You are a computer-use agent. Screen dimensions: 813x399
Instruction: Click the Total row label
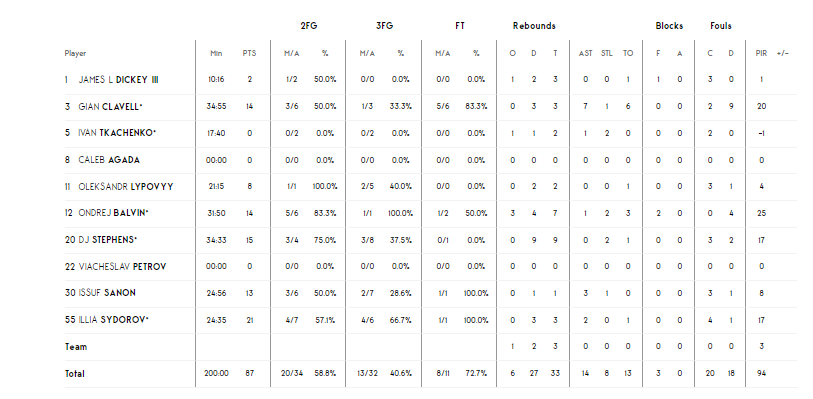pos(75,374)
